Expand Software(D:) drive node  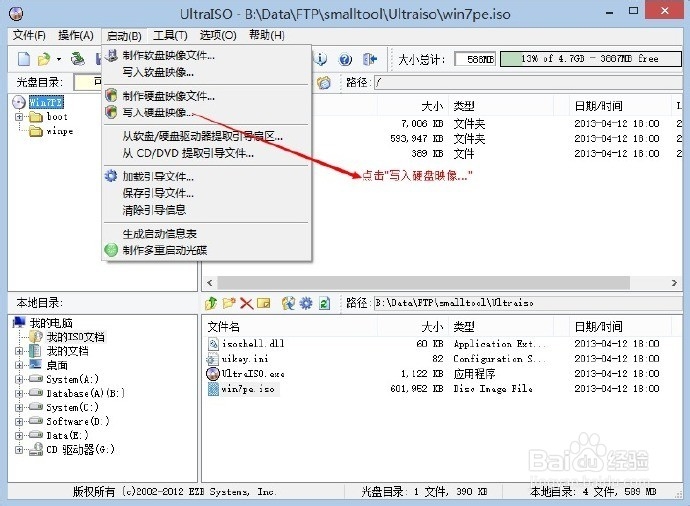19,422
